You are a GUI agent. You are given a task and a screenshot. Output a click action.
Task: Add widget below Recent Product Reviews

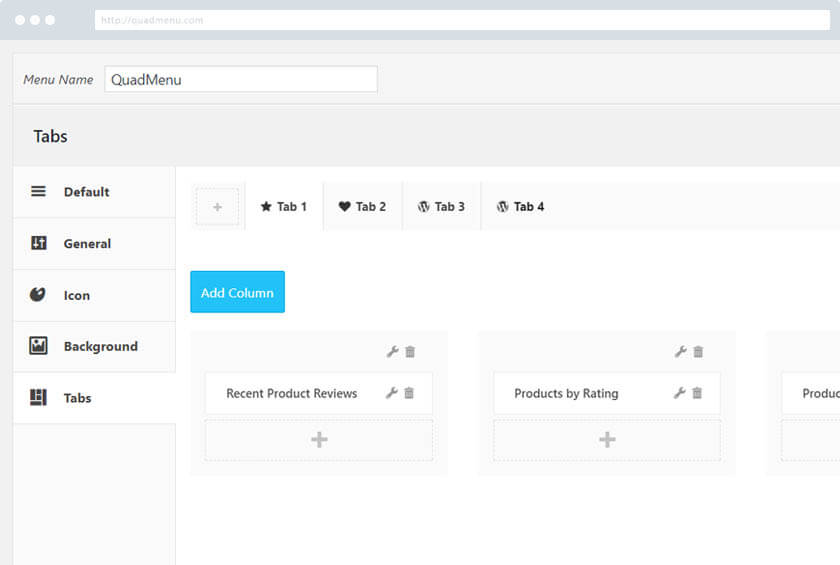[x=319, y=440]
